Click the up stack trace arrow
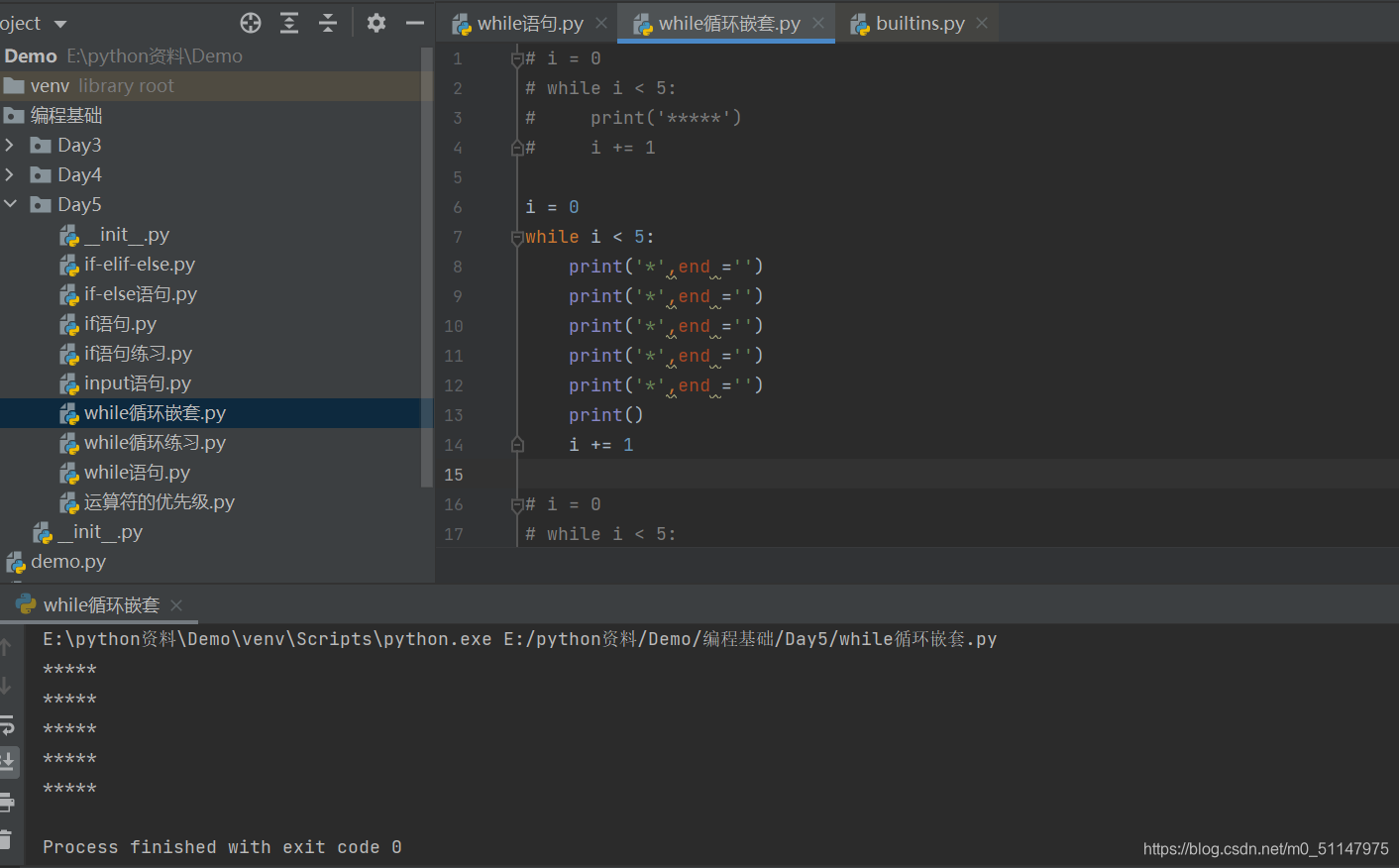1399x868 pixels. 6,648
